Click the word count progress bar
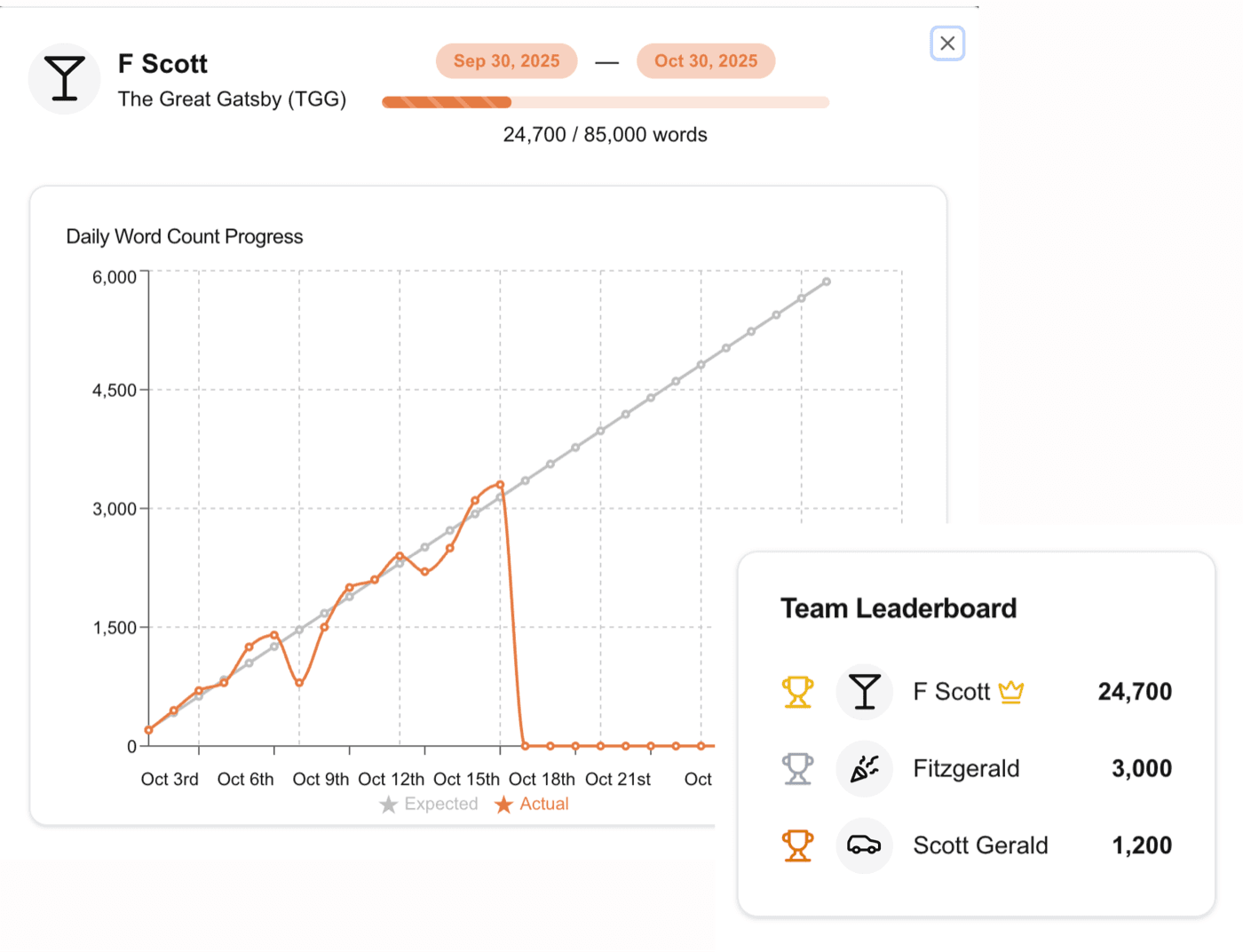The height and width of the screenshot is (952, 1243). coord(605,102)
